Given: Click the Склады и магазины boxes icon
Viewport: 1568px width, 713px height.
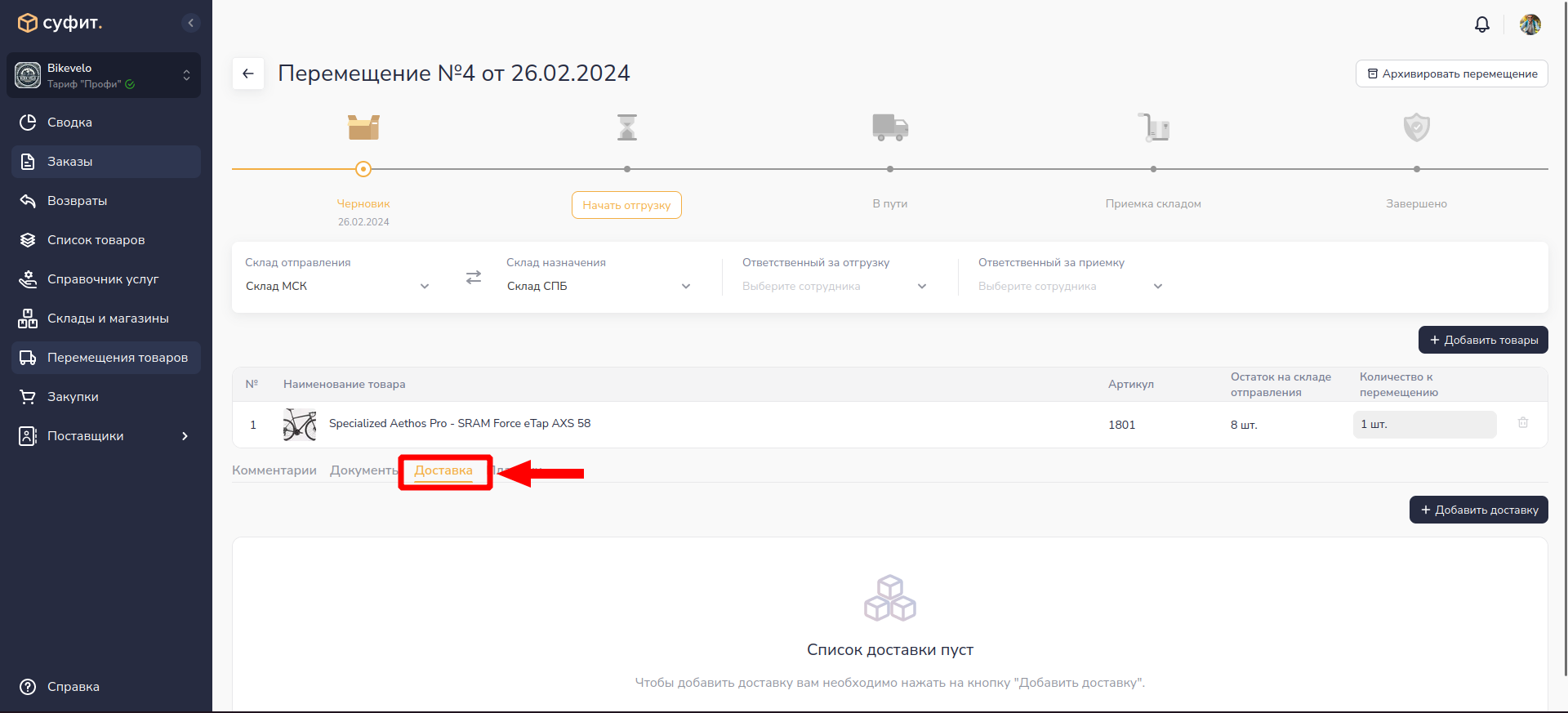Looking at the screenshot, I should [28, 319].
